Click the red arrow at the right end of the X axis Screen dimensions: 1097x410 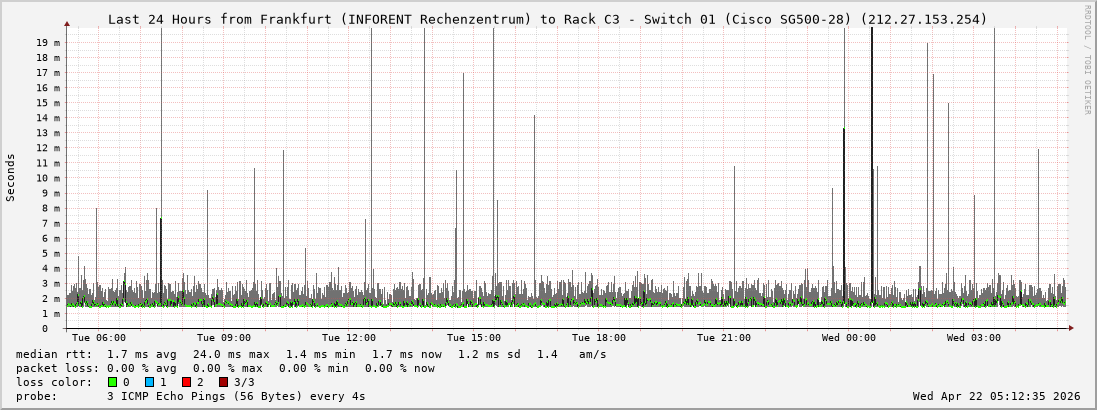tap(1071, 327)
